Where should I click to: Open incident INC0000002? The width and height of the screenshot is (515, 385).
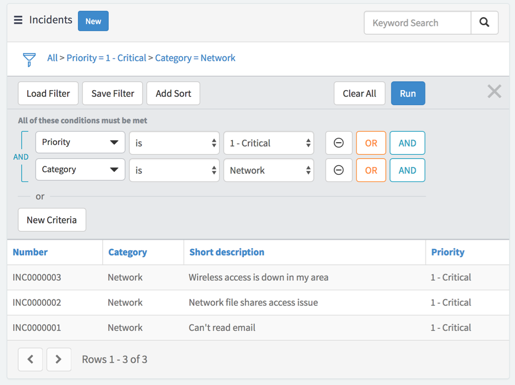[37, 303]
